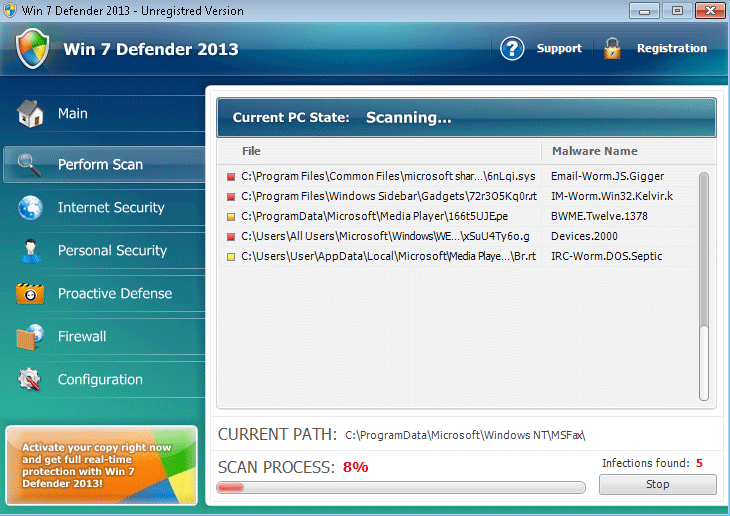Click the padlock Registration icon
This screenshot has height=516, width=730.
click(x=612, y=48)
